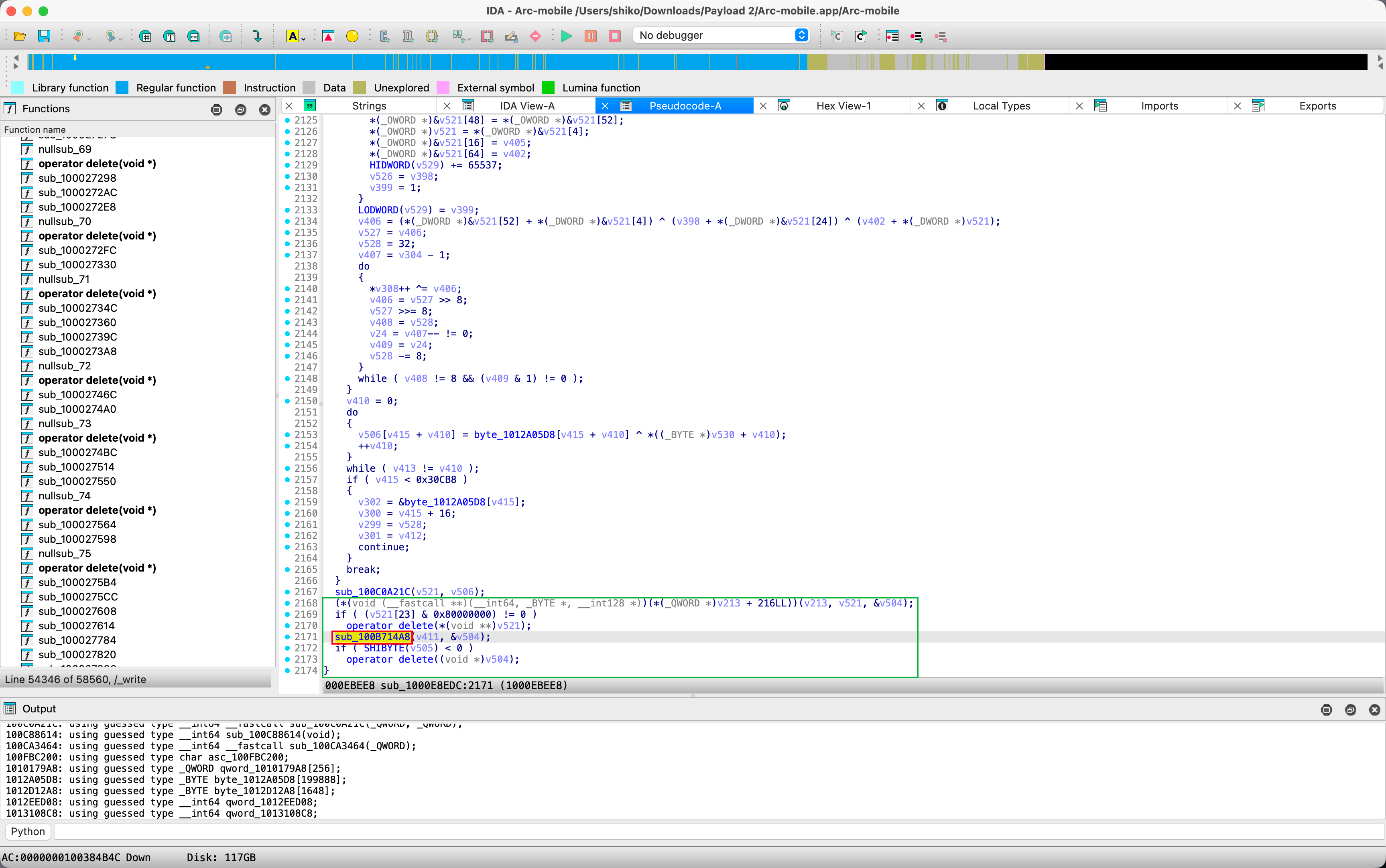Click the Pause process toolbar icon
The width and height of the screenshot is (1386, 868).
590,36
